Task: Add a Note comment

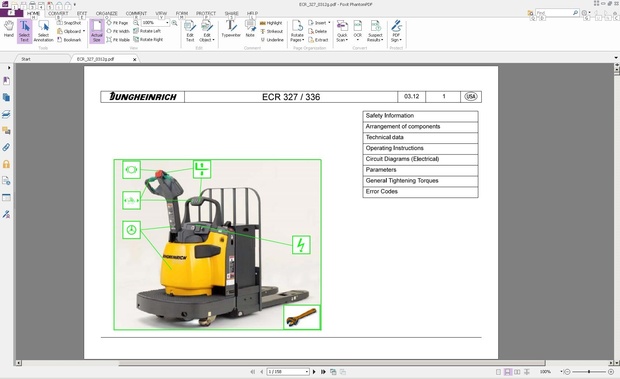Action: [x=250, y=29]
